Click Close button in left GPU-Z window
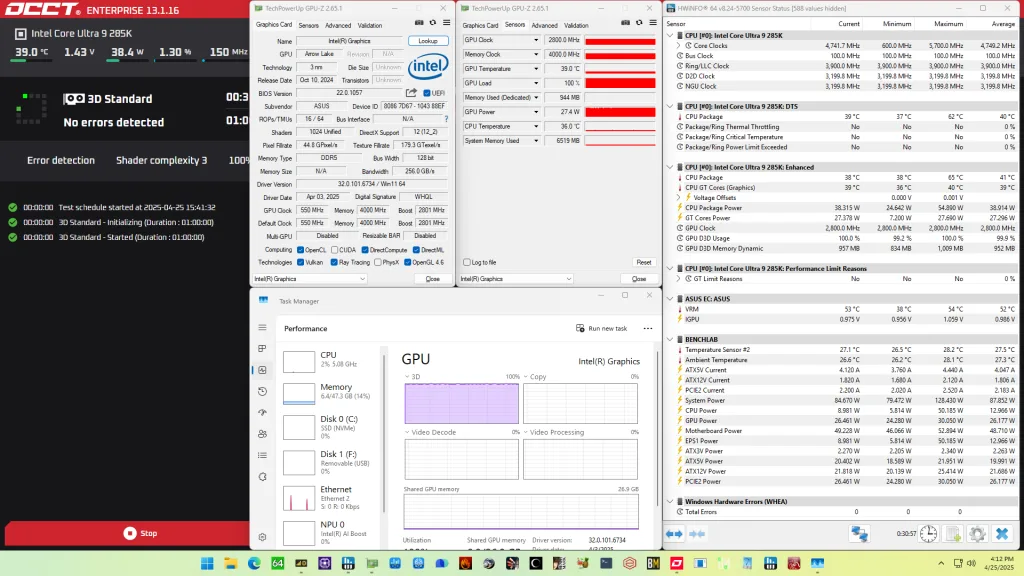Screen dimensions: 1024x576 coord(432,279)
